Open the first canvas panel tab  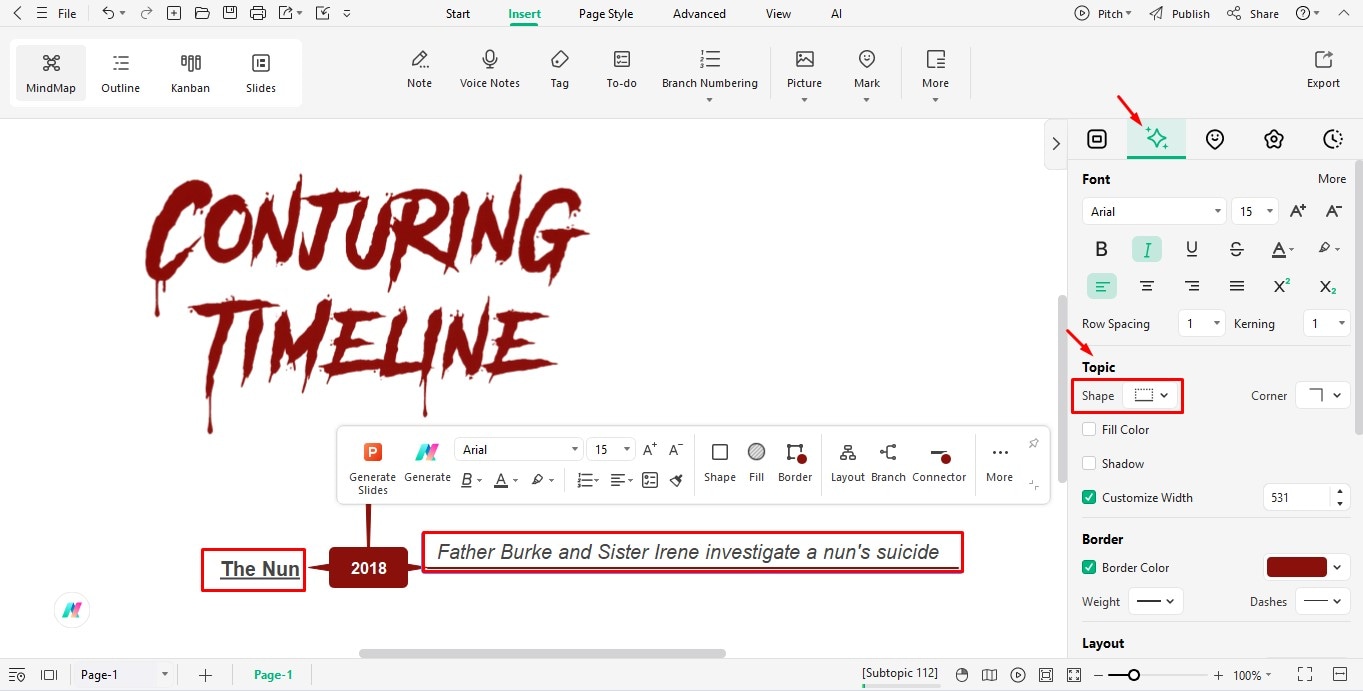click(1097, 139)
